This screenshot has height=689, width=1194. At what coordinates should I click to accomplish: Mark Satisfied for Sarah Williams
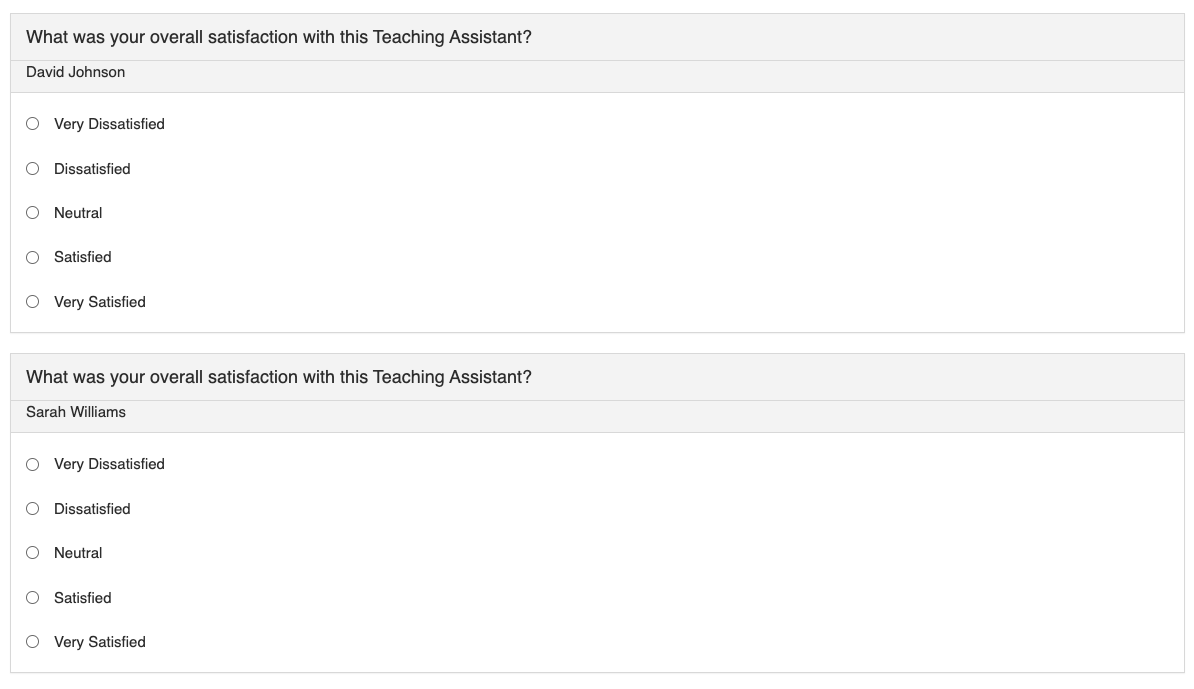pos(33,598)
